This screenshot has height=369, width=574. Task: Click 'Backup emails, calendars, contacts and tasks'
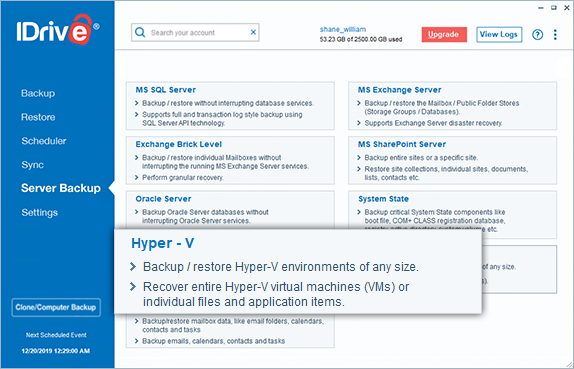(x=213, y=341)
